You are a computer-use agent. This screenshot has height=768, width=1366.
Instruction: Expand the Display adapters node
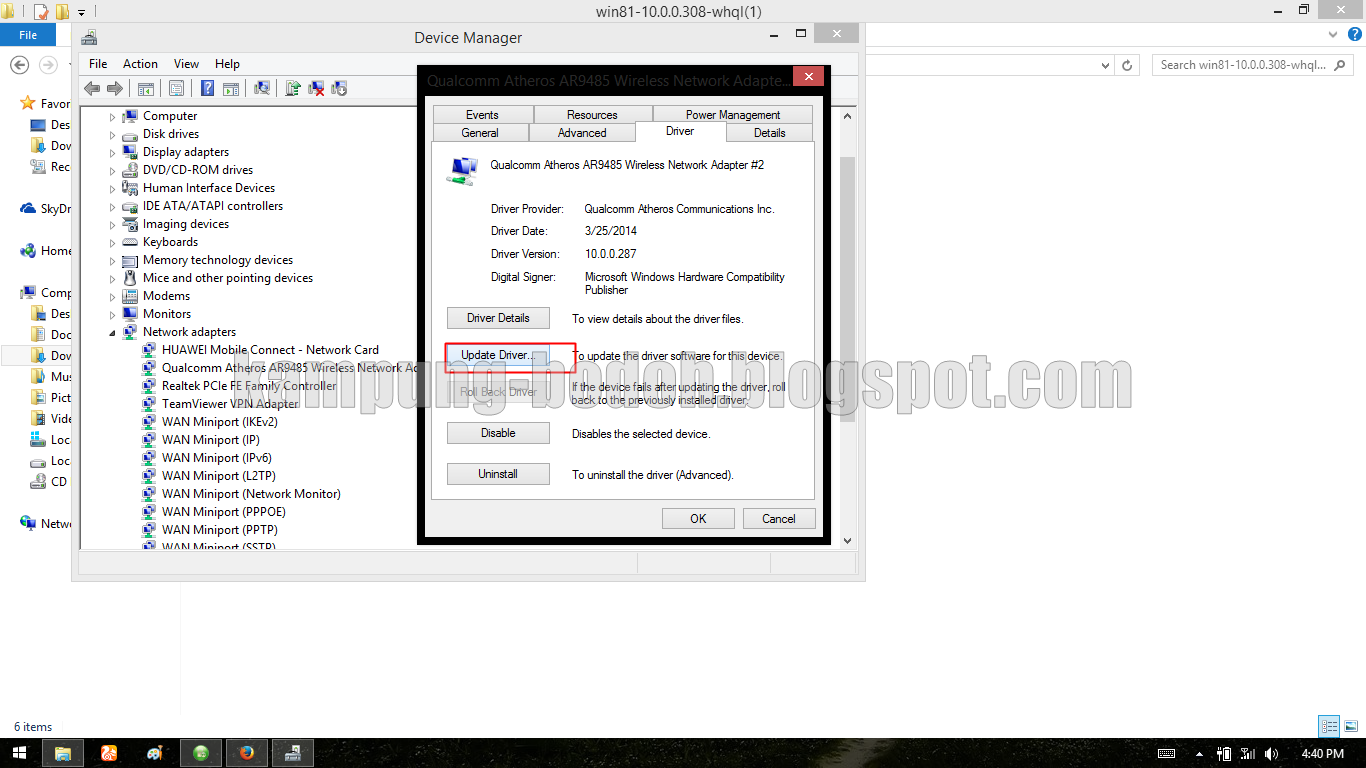tap(113, 153)
